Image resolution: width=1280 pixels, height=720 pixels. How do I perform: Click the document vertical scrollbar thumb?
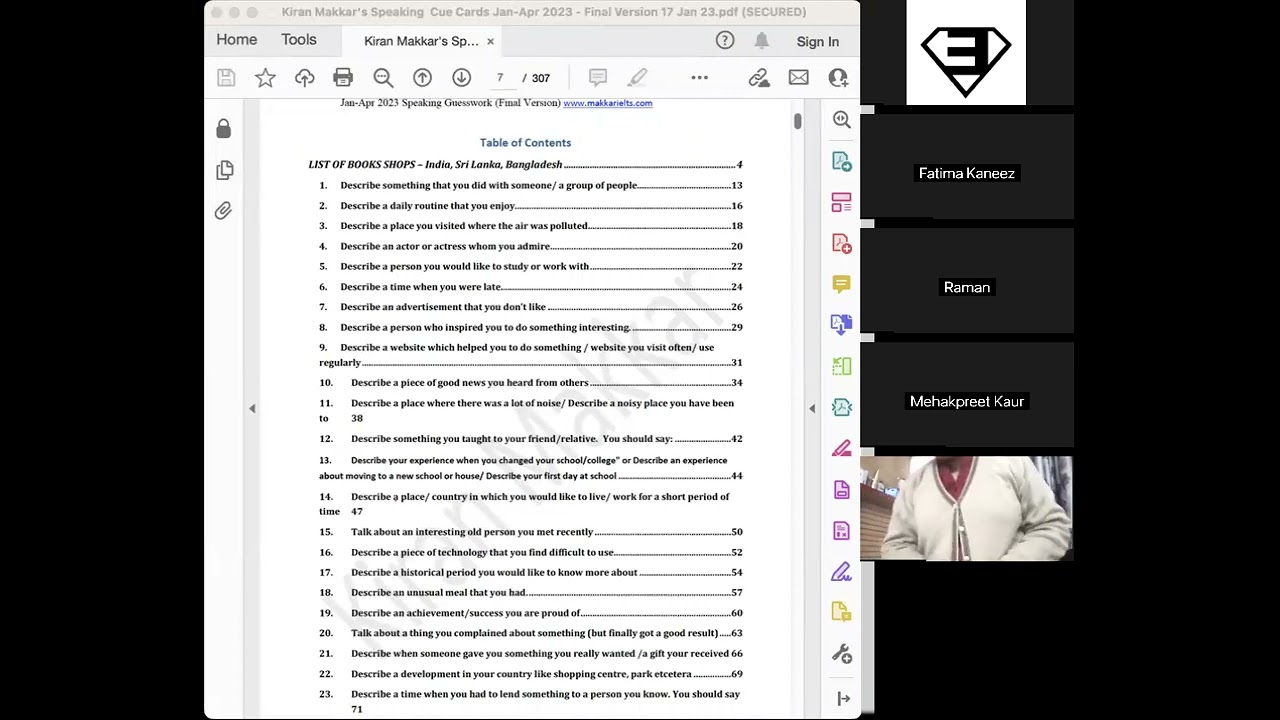(x=797, y=121)
